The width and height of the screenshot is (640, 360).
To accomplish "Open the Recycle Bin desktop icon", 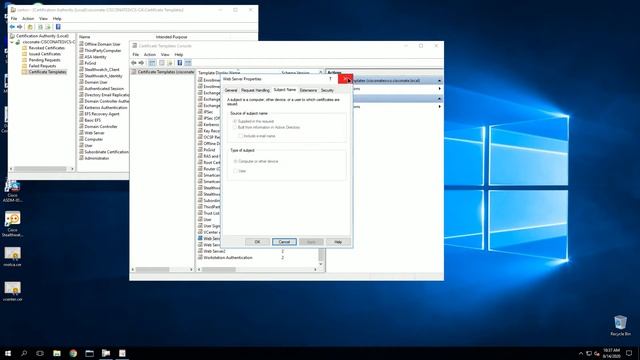I will pos(620,325).
